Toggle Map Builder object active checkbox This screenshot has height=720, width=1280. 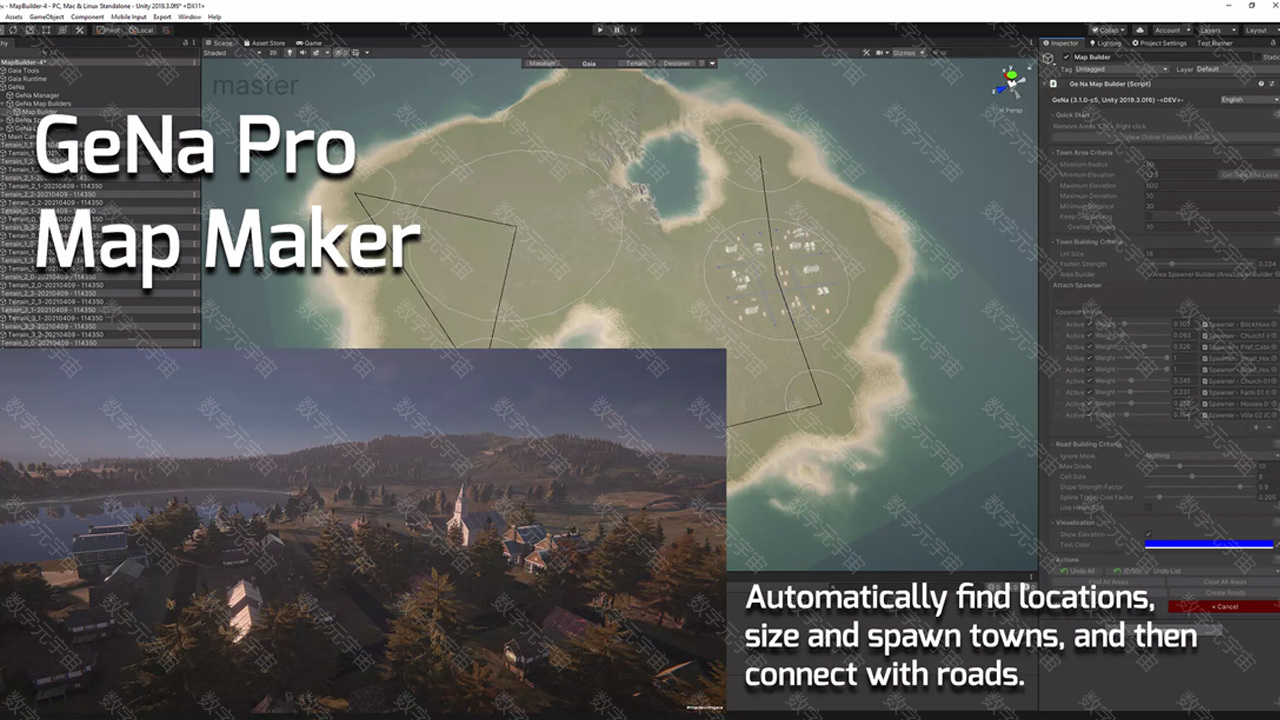click(1066, 57)
